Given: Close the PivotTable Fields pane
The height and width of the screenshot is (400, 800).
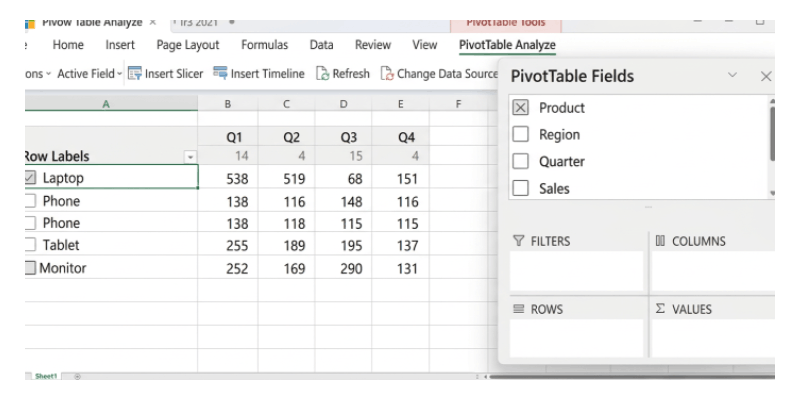Looking at the screenshot, I should pyautogui.click(x=766, y=77).
